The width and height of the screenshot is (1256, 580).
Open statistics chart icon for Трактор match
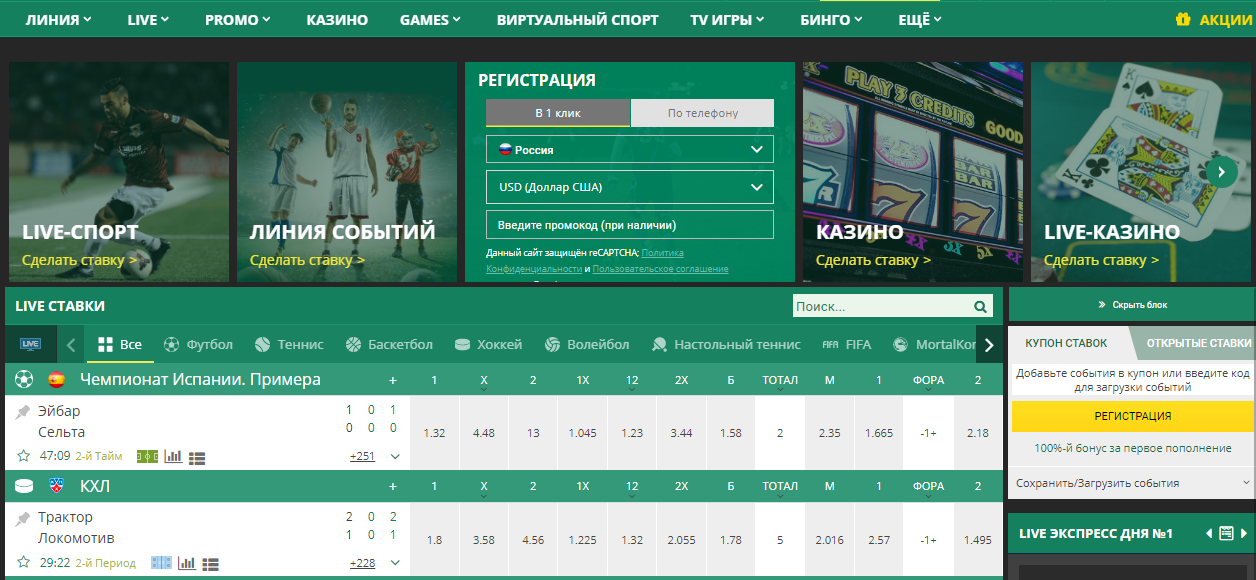187,562
